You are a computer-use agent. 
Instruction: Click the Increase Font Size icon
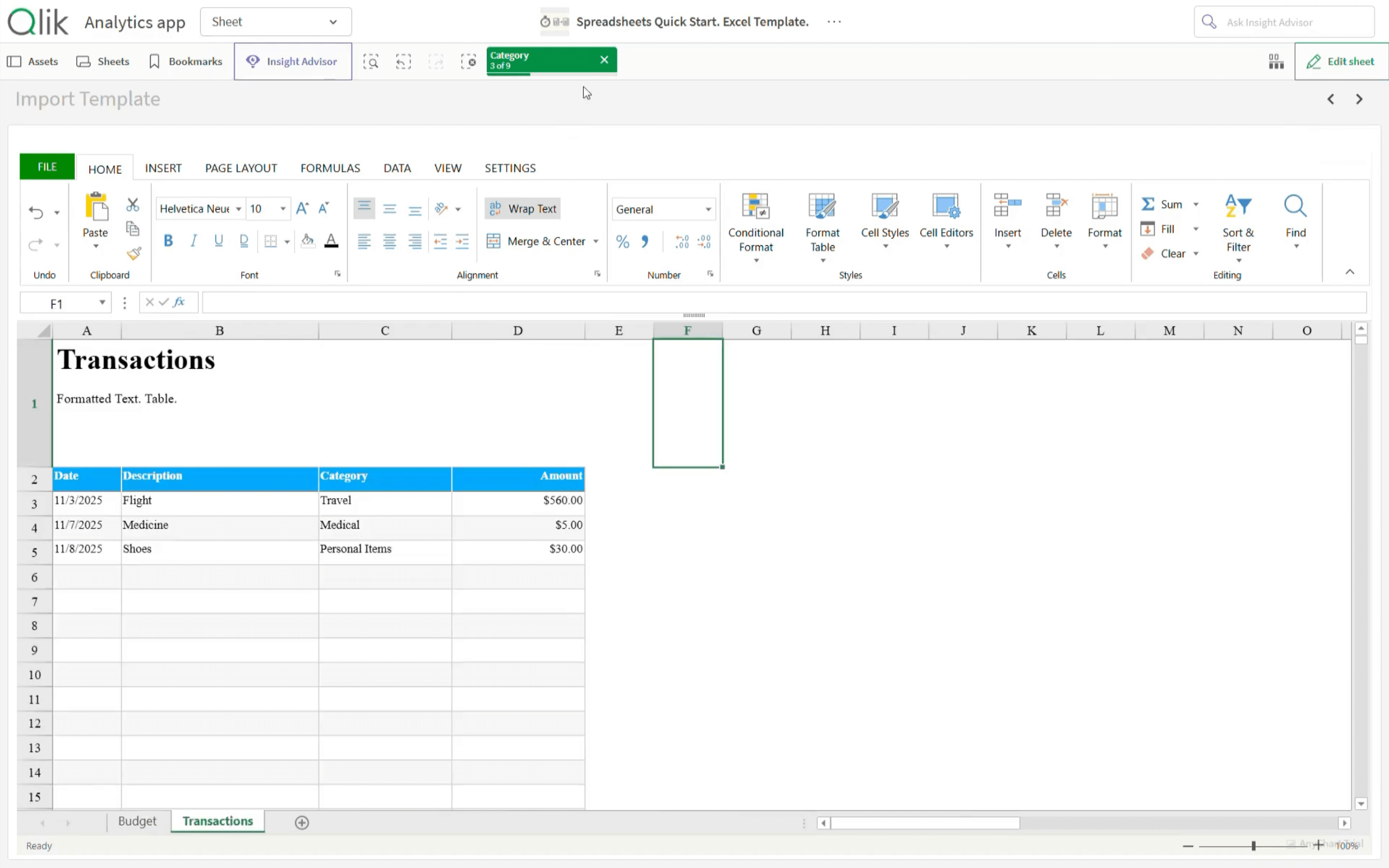point(302,209)
